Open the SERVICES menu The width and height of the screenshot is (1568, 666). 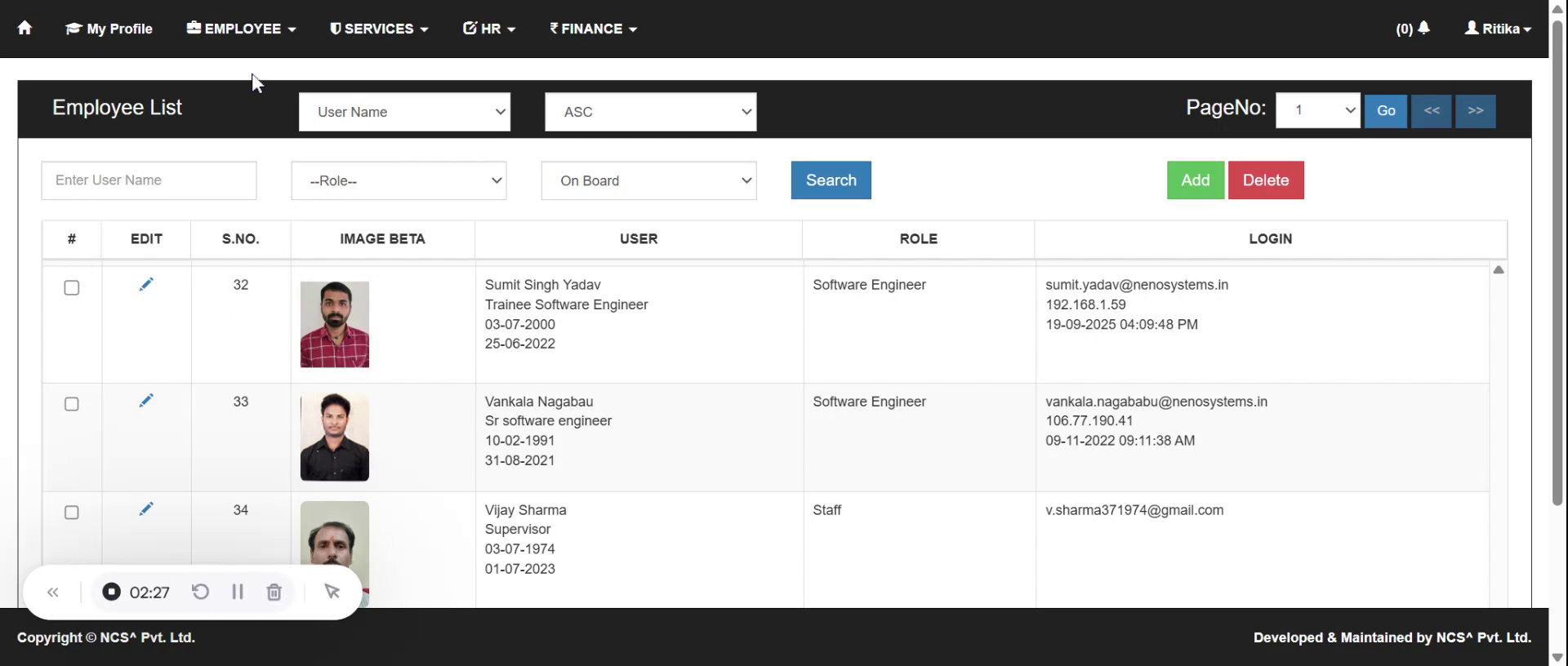[x=379, y=29]
